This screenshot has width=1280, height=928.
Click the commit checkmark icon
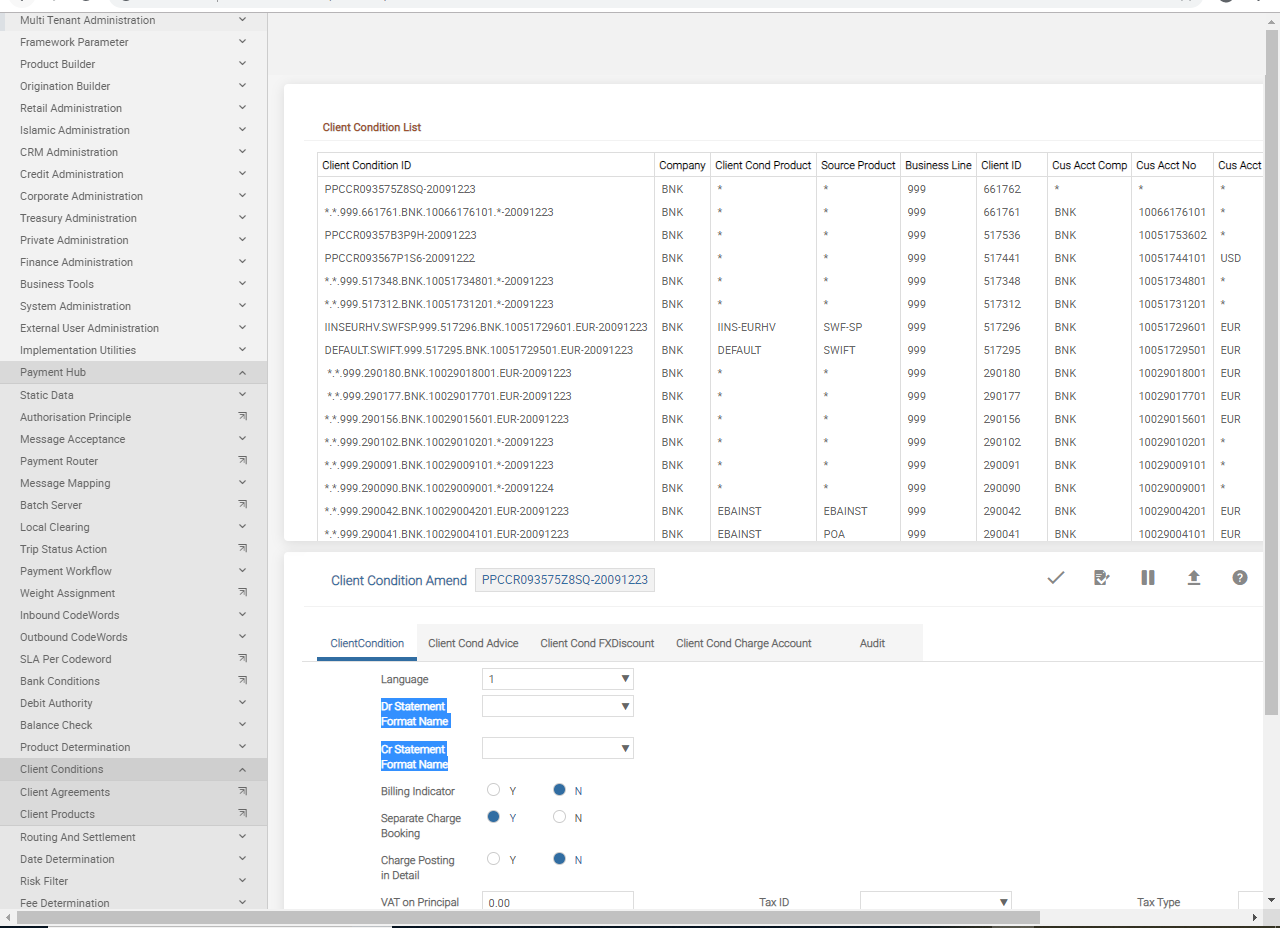pos(1055,578)
